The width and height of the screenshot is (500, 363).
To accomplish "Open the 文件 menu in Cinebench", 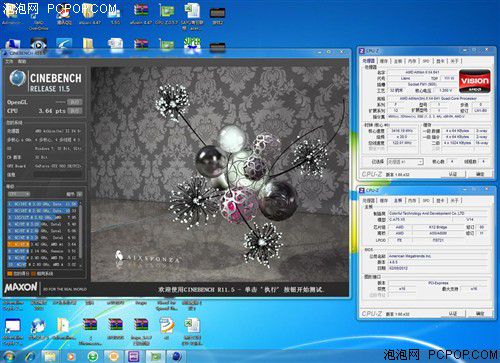I will [x=9, y=62].
